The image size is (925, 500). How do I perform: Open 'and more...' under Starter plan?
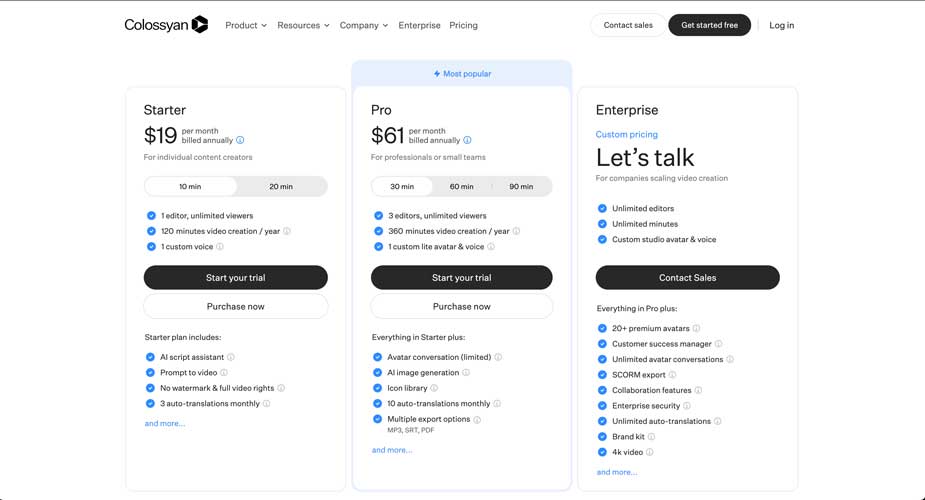165,423
